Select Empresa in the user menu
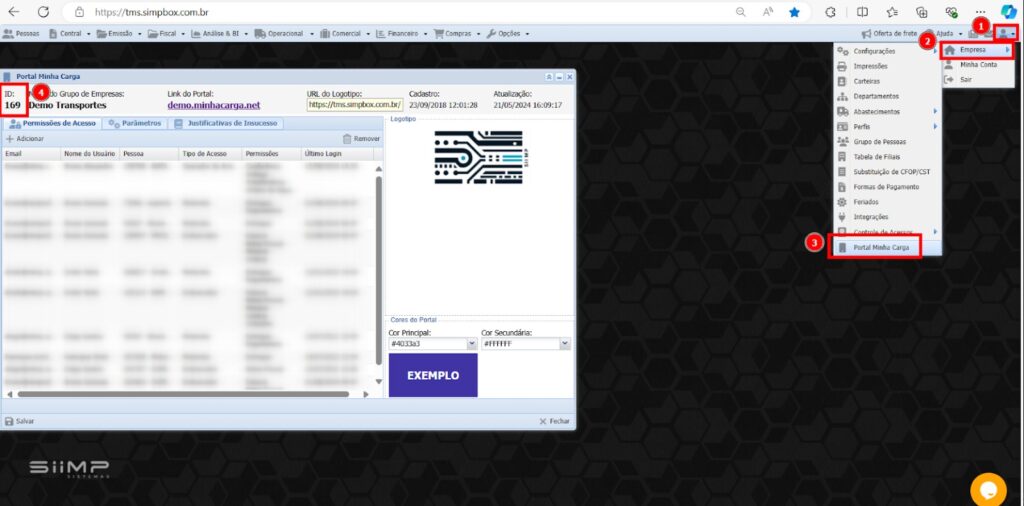The width and height of the screenshot is (1024, 506). point(977,50)
